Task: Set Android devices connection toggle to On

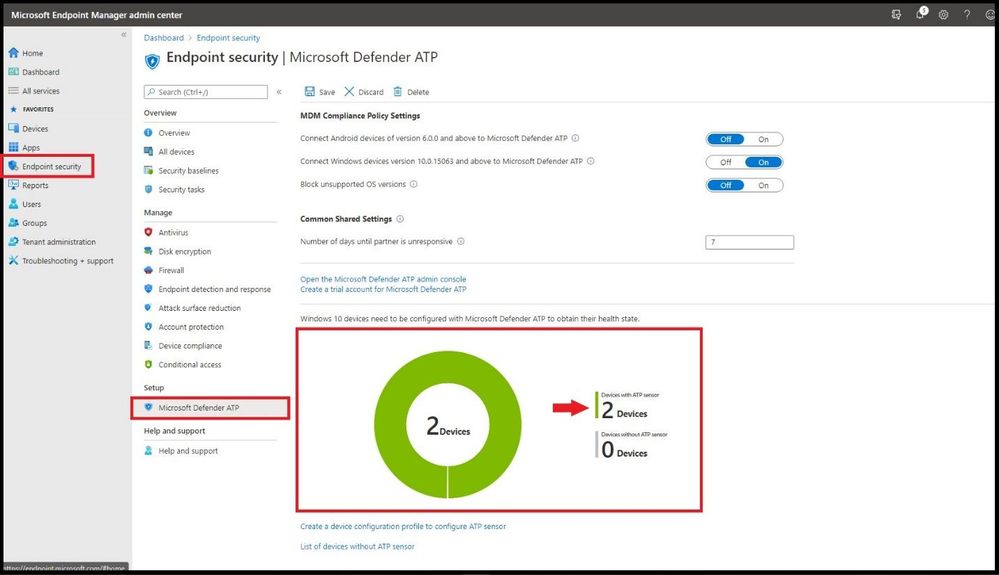Action: [x=763, y=139]
